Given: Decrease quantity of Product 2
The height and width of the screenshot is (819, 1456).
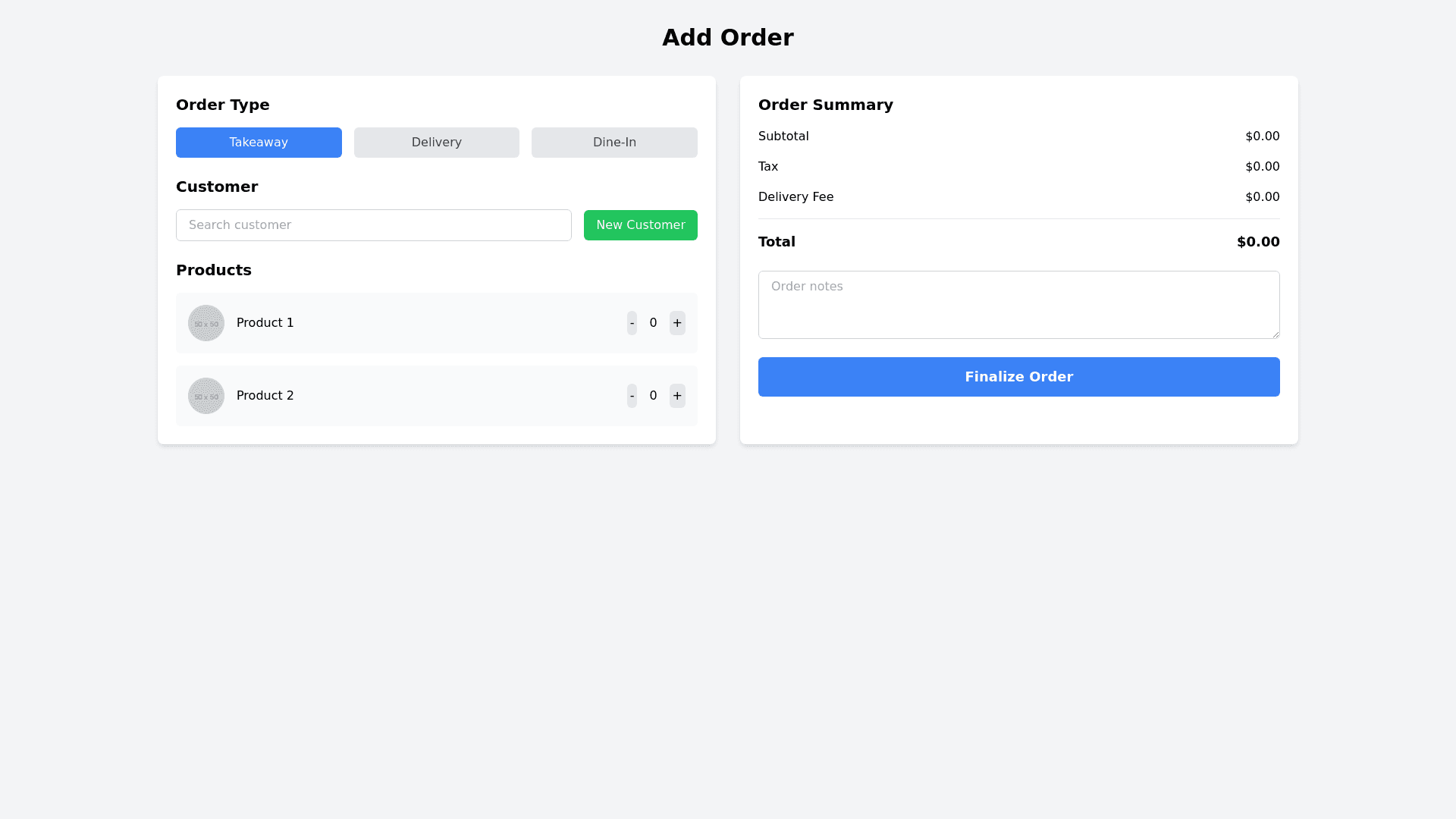Looking at the screenshot, I should click(x=632, y=395).
